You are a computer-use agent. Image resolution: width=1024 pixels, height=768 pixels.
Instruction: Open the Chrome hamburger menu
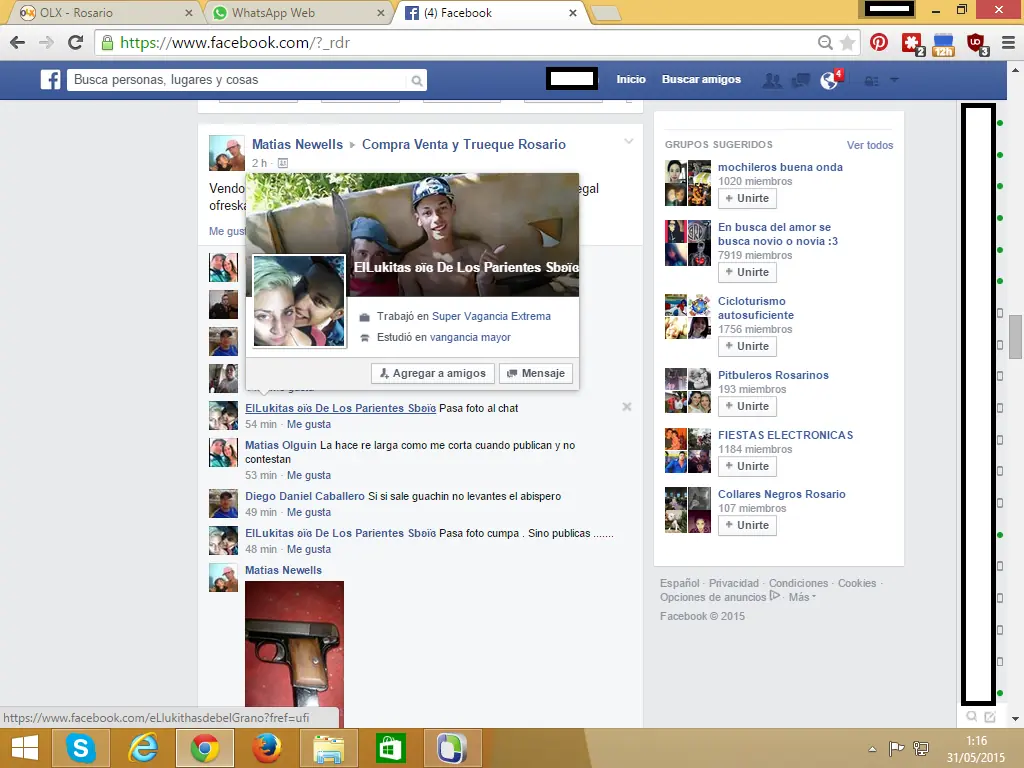1006,43
